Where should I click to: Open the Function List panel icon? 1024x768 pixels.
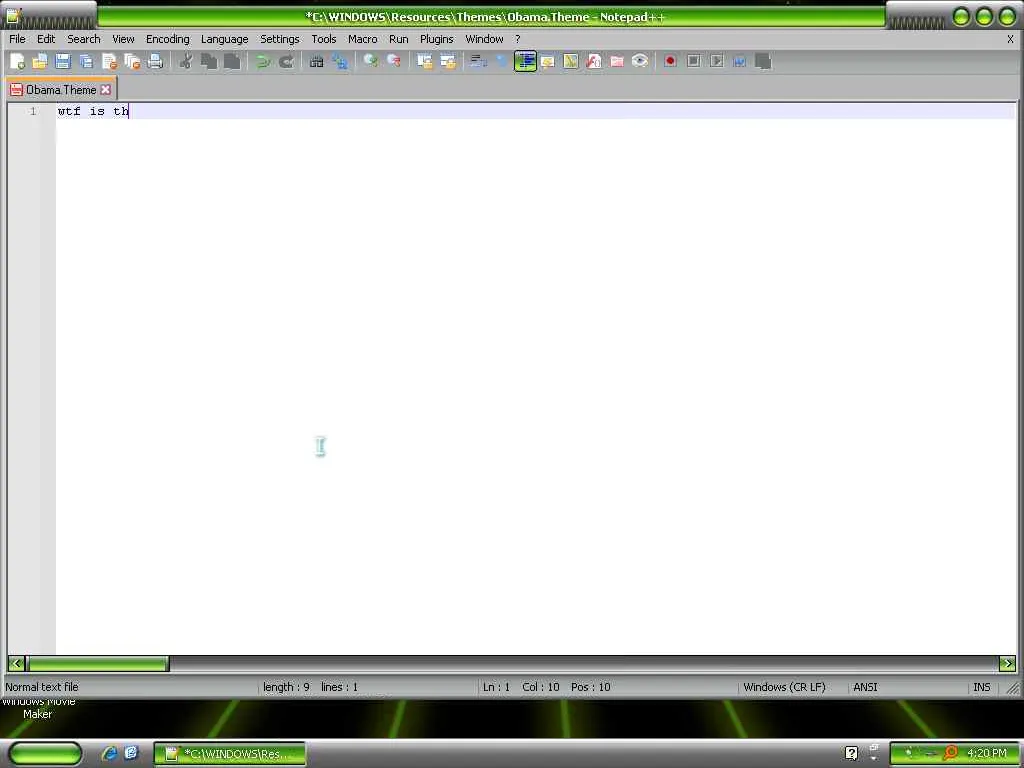(x=594, y=61)
